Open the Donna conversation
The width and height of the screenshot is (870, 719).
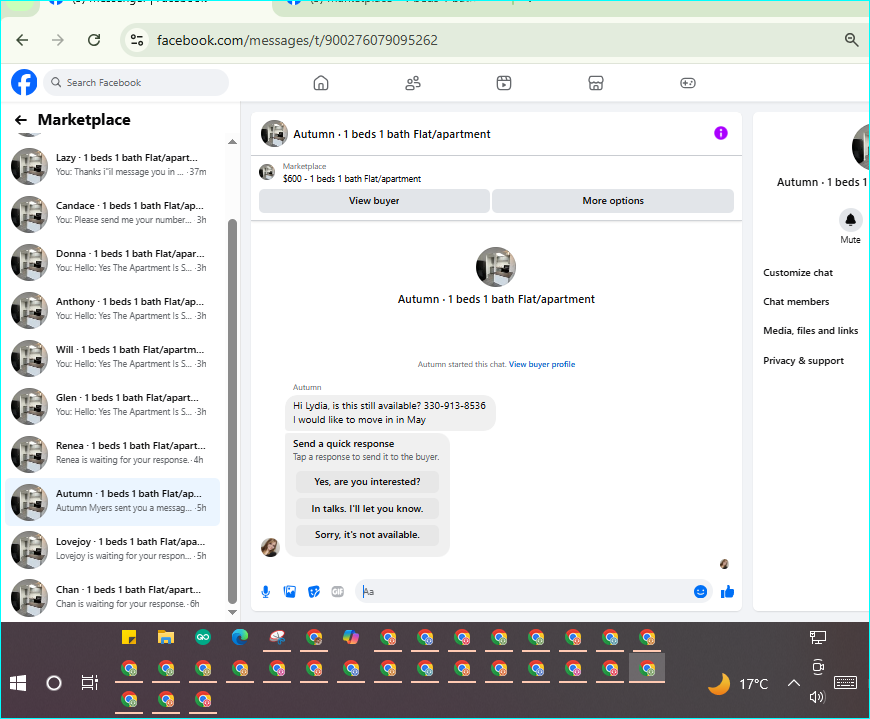(x=113, y=262)
